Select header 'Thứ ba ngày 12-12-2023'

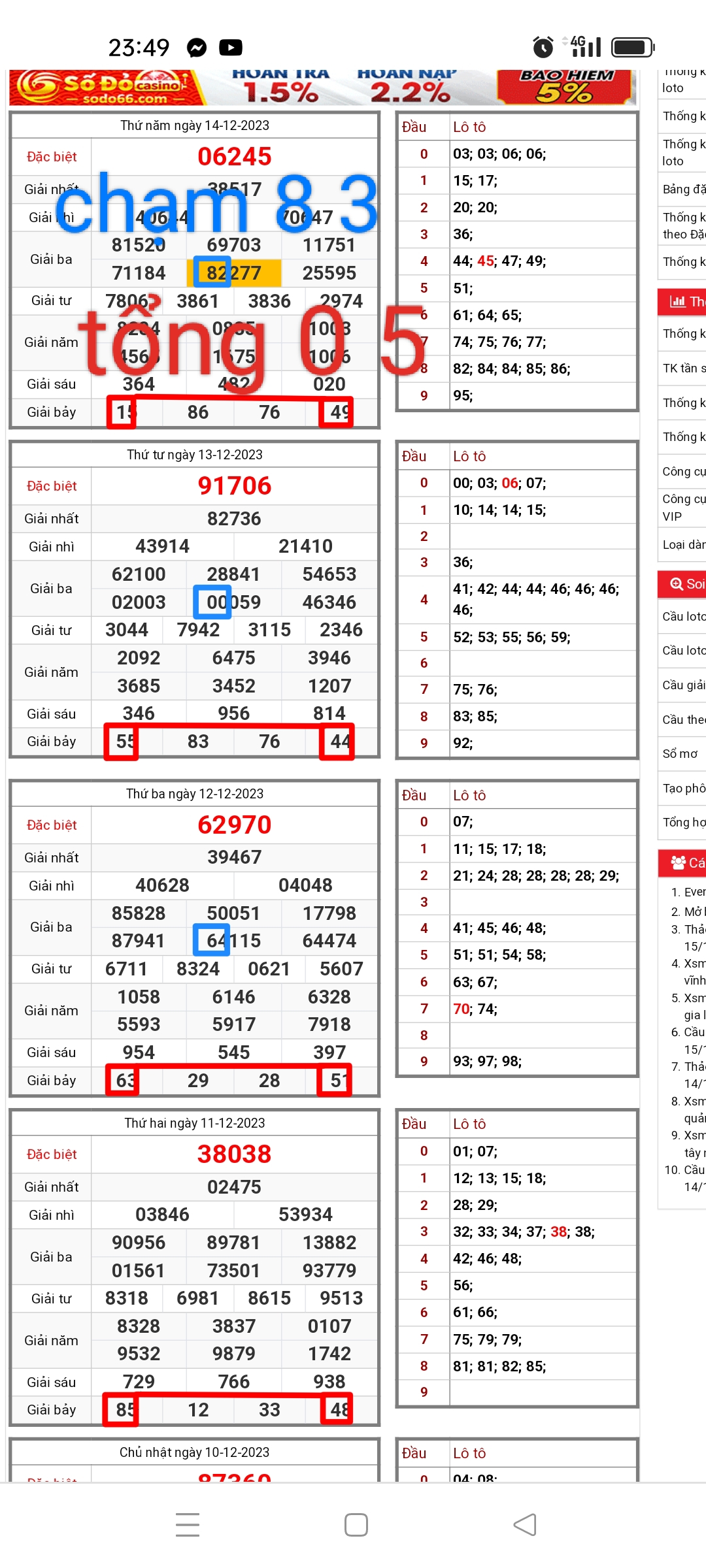(x=195, y=794)
